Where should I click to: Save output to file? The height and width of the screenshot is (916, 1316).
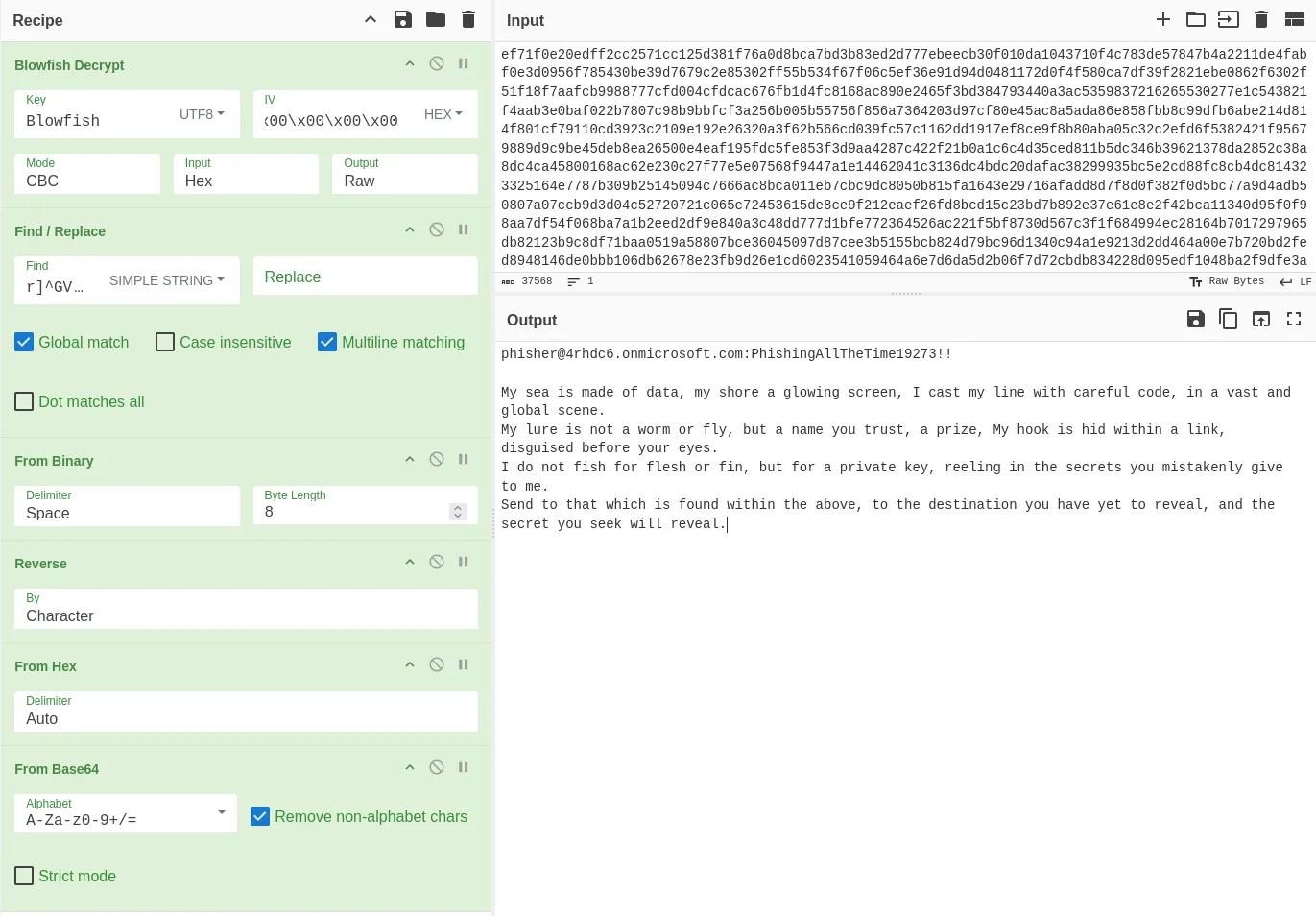point(1195,319)
